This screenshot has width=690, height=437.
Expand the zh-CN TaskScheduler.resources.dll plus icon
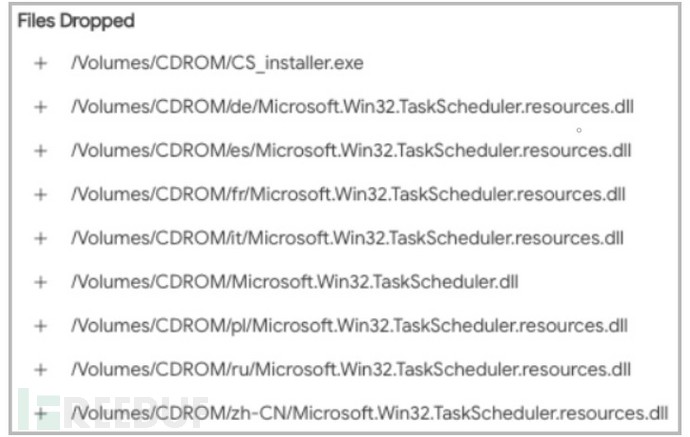(41, 413)
